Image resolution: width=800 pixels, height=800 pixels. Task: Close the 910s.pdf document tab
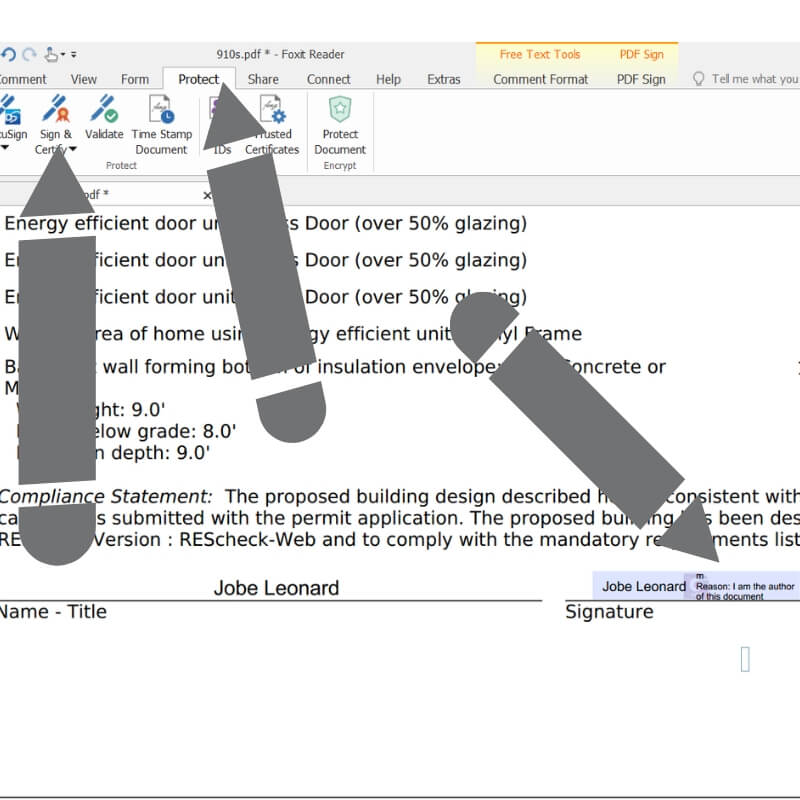(x=207, y=195)
